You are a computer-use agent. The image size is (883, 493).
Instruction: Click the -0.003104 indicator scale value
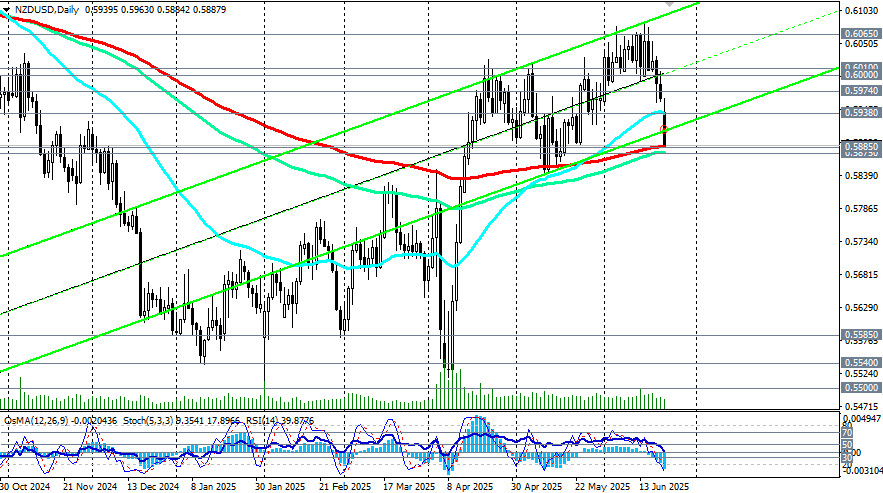(x=861, y=470)
